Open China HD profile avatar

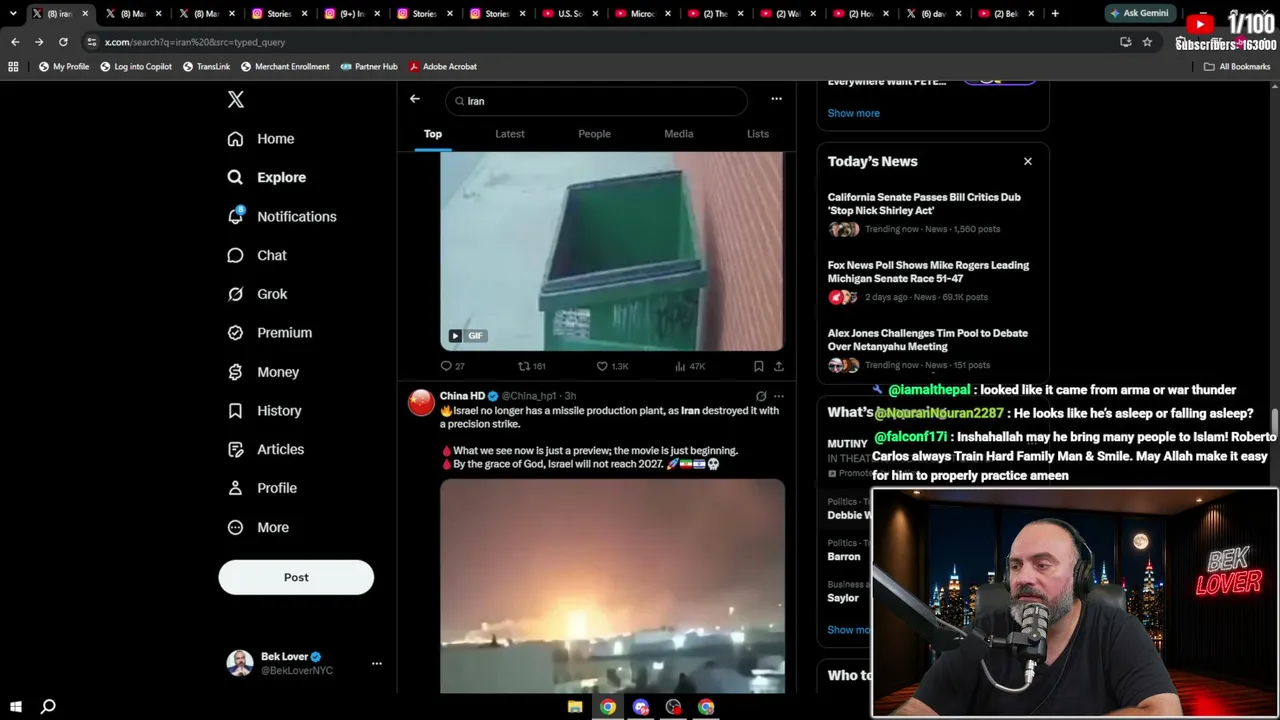(422, 402)
